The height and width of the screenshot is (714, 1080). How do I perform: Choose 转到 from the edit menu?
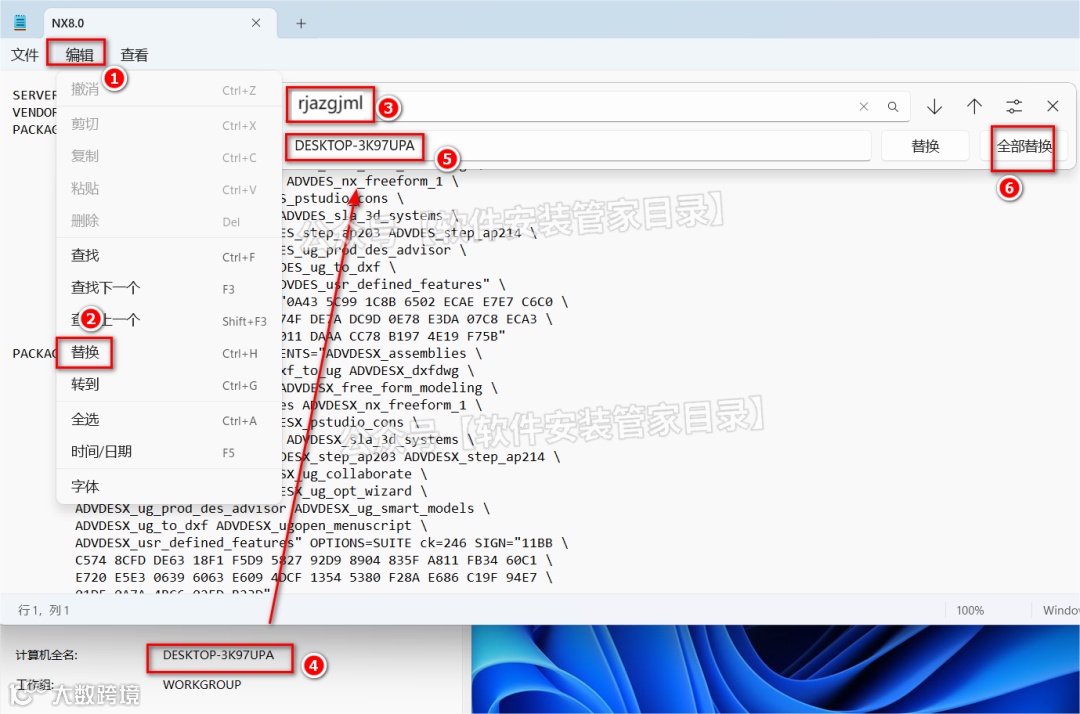point(169,385)
